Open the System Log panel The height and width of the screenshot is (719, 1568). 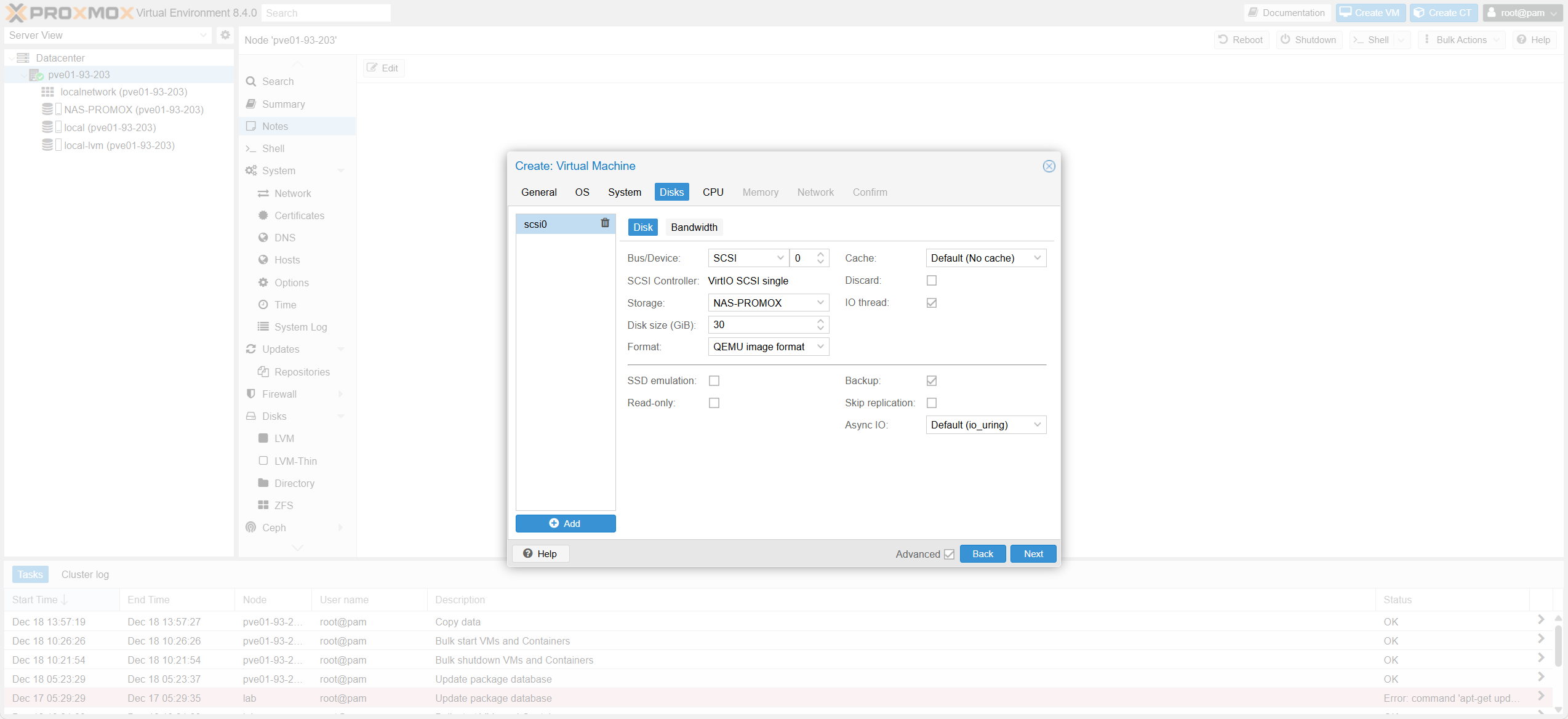pos(300,326)
